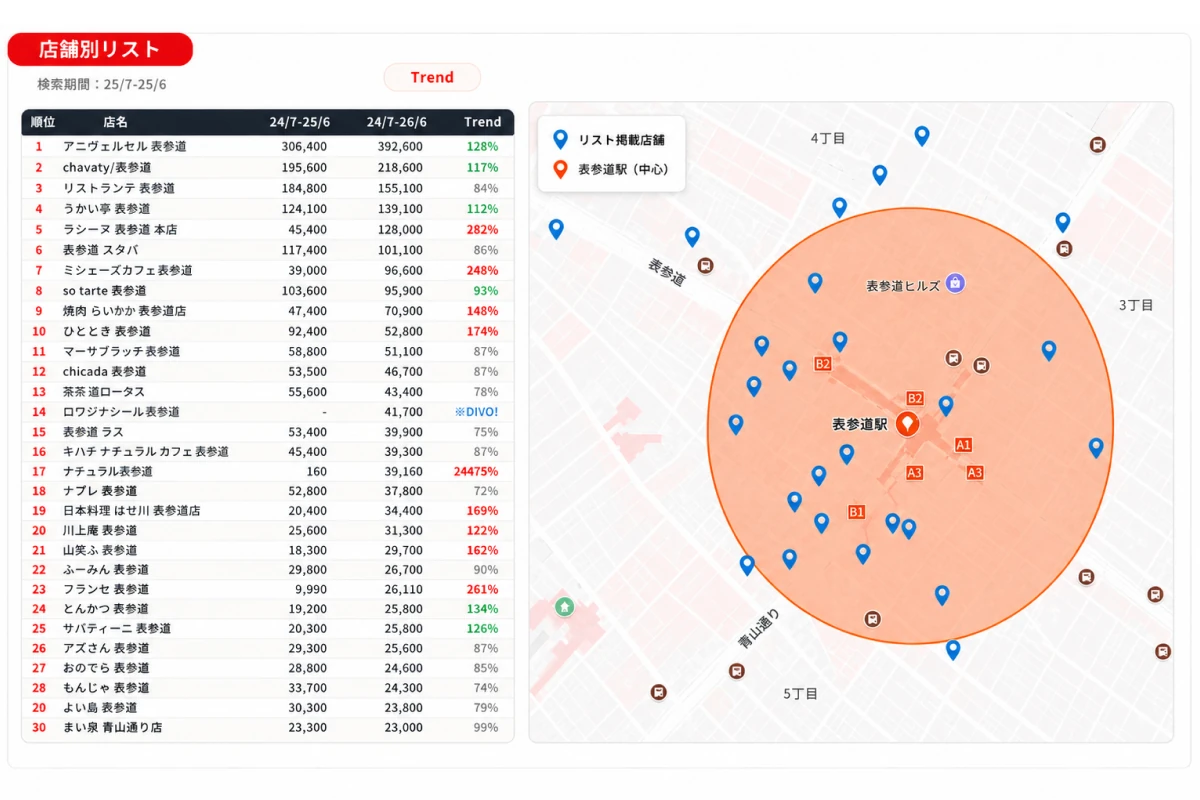Select the とんかつ 表参道 store name
The width and height of the screenshot is (1200, 800).
pyautogui.click(x=106, y=608)
